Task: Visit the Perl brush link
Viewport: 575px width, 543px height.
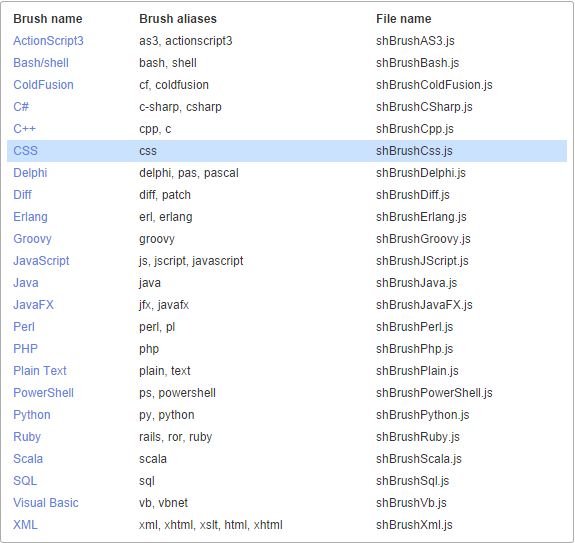Action: pyautogui.click(x=24, y=327)
